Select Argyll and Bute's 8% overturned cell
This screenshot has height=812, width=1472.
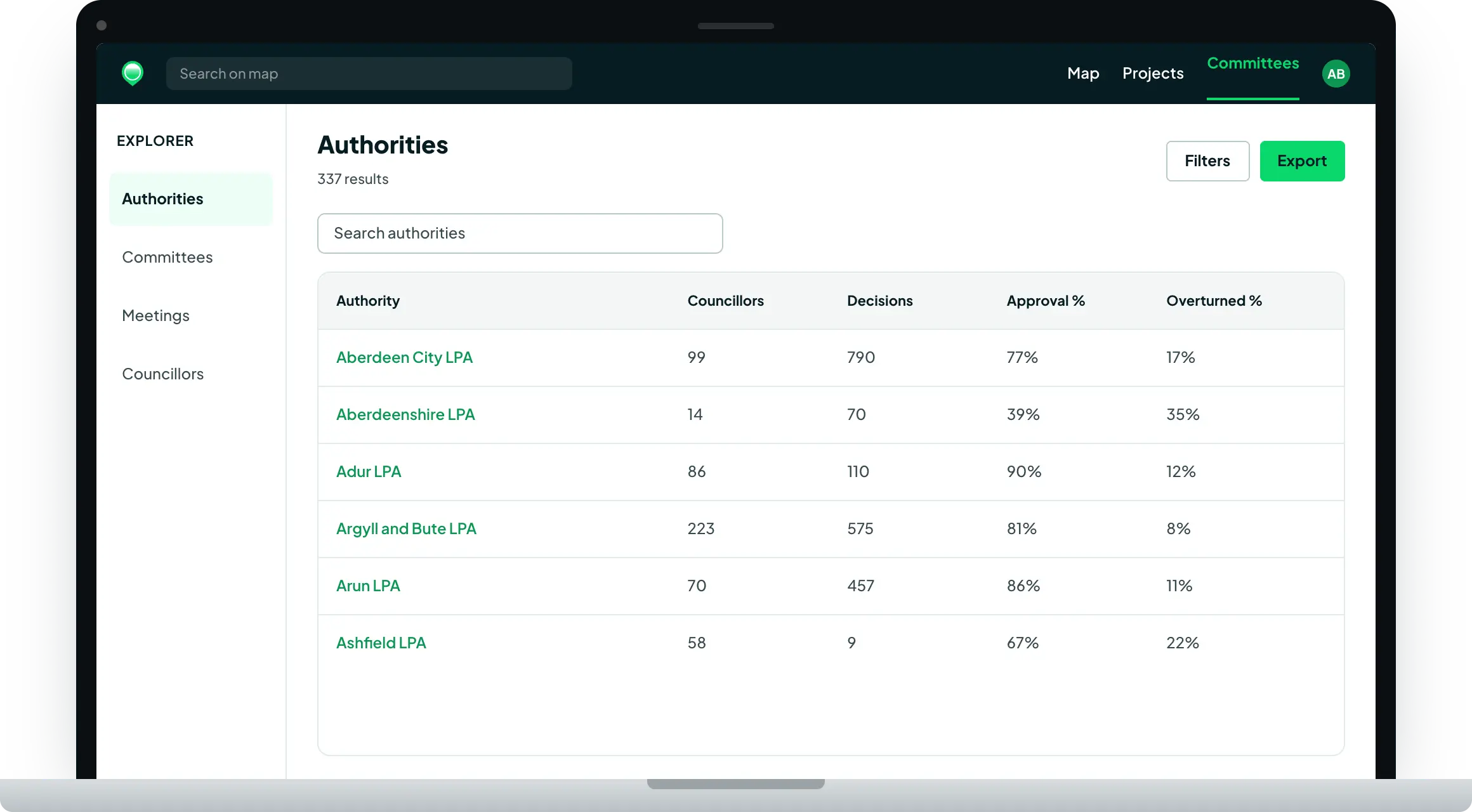click(x=1178, y=529)
